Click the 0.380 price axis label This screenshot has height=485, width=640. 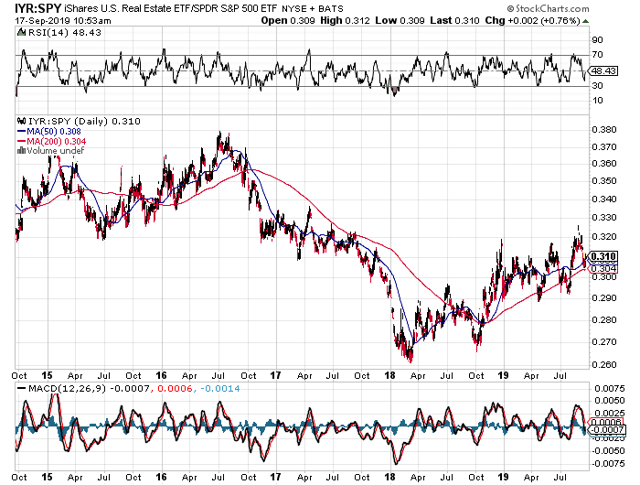[604, 130]
